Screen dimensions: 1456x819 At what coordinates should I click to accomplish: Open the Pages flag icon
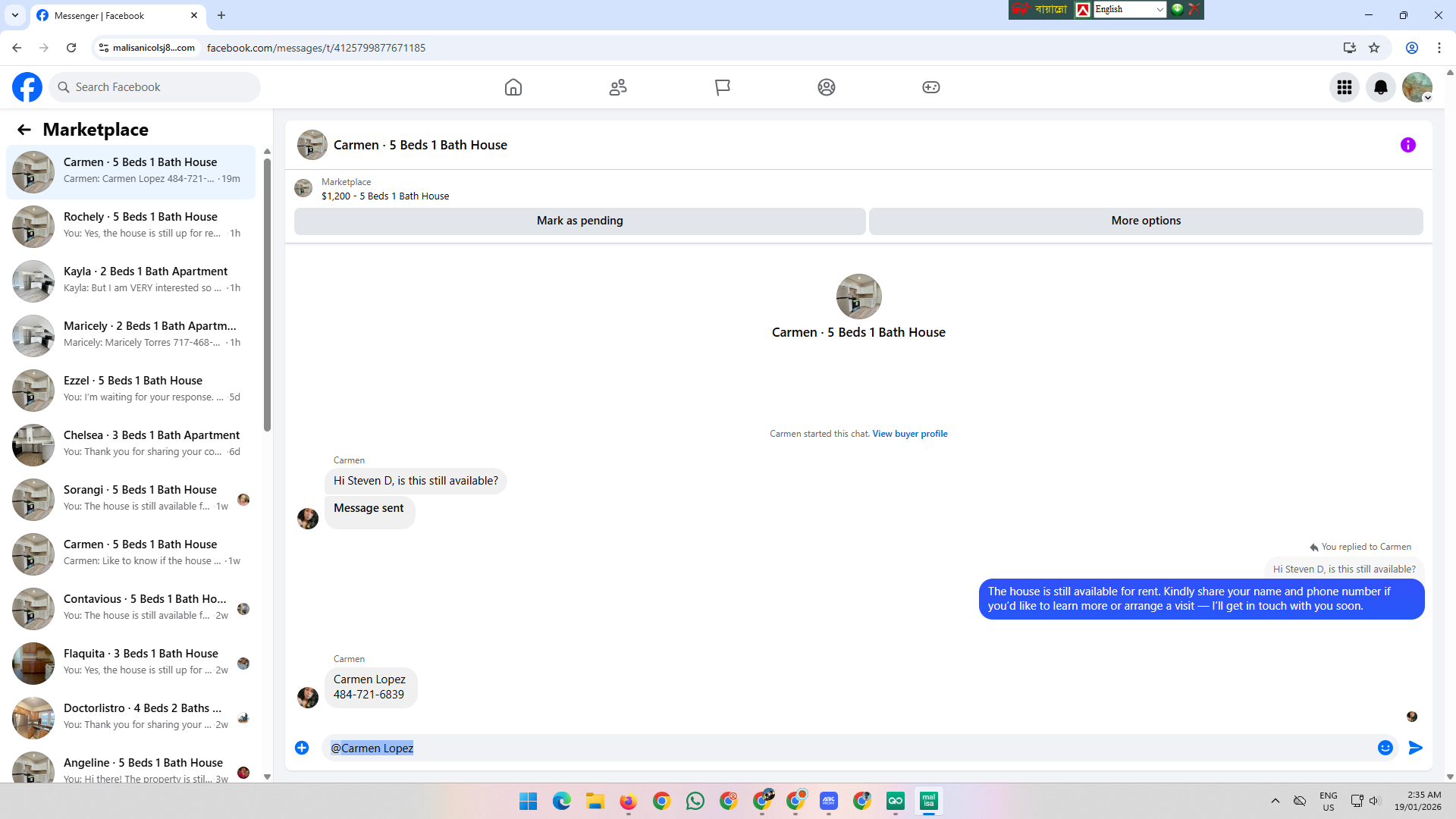click(x=723, y=87)
